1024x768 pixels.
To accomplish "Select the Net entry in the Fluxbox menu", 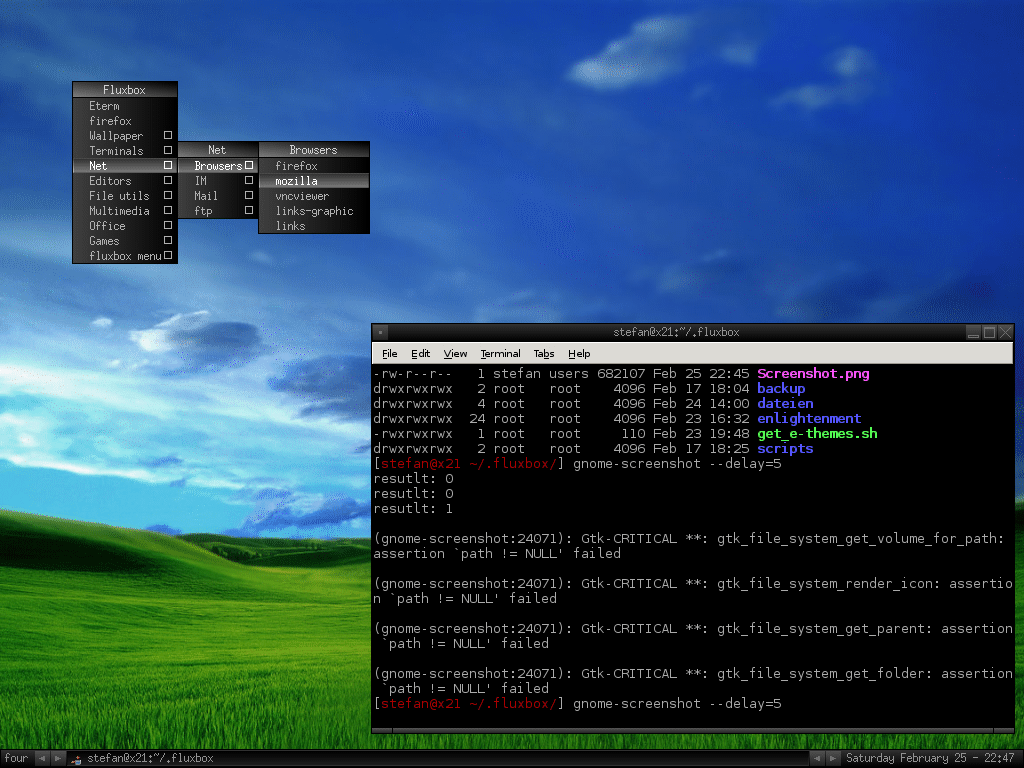I will (x=125, y=166).
